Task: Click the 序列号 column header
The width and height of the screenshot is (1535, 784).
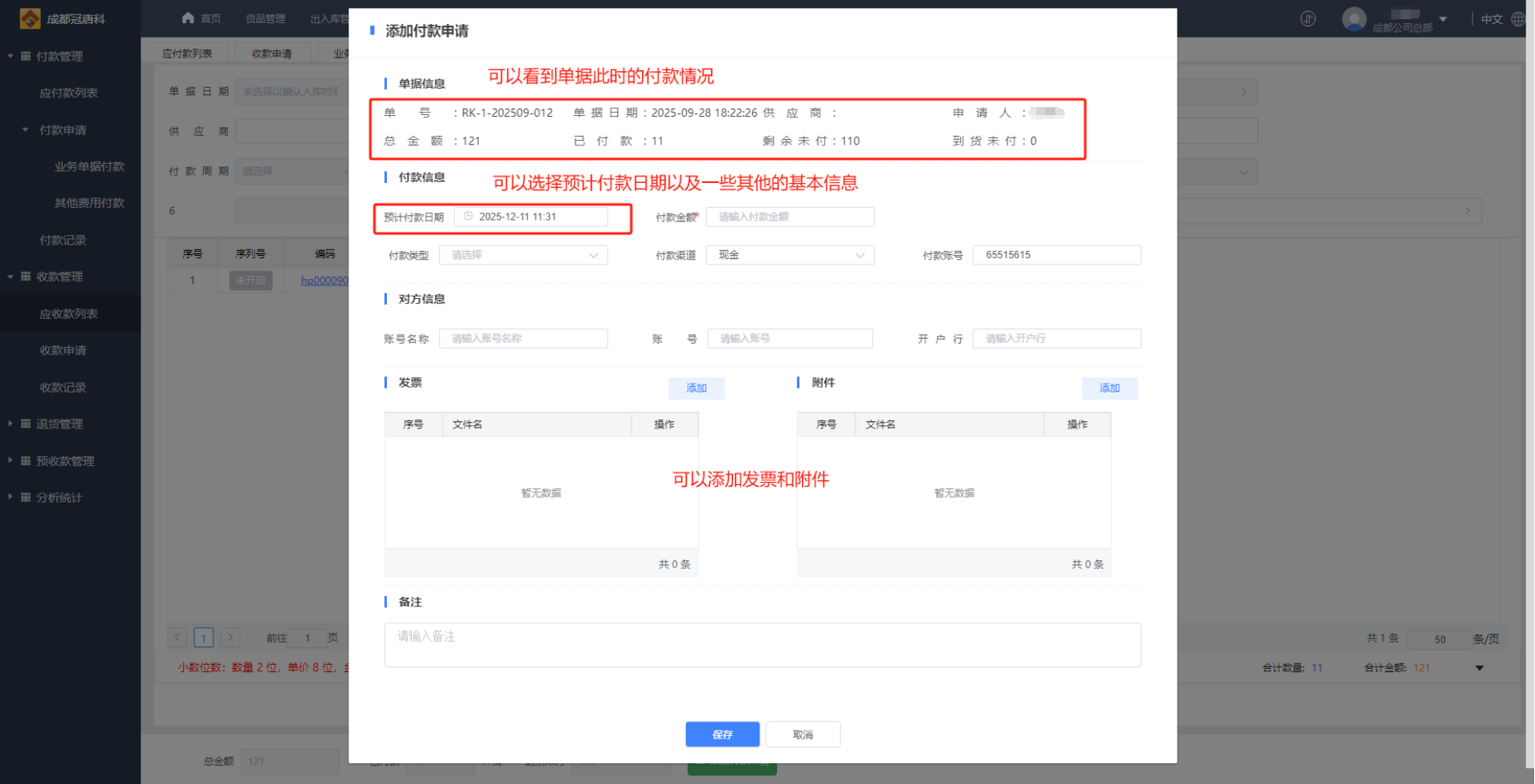Action: (x=250, y=253)
